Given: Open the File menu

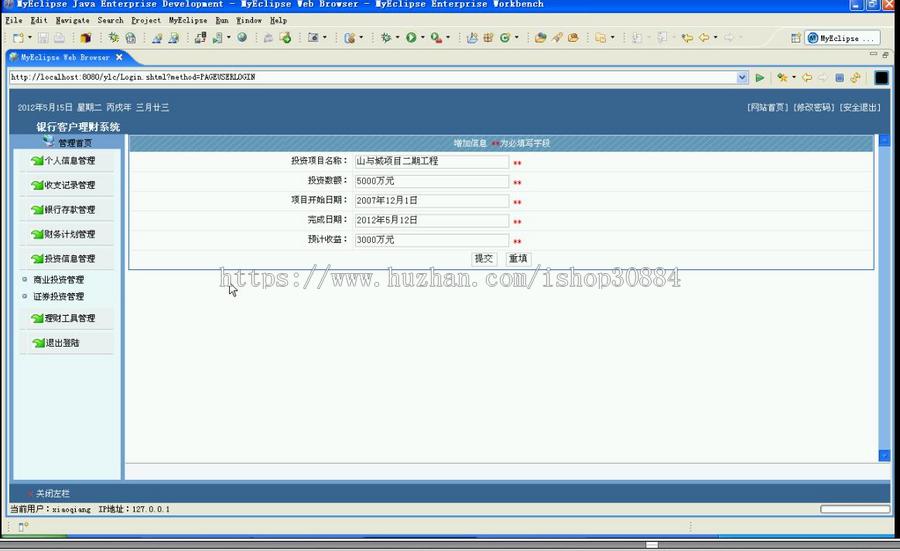Looking at the screenshot, I should [14, 20].
